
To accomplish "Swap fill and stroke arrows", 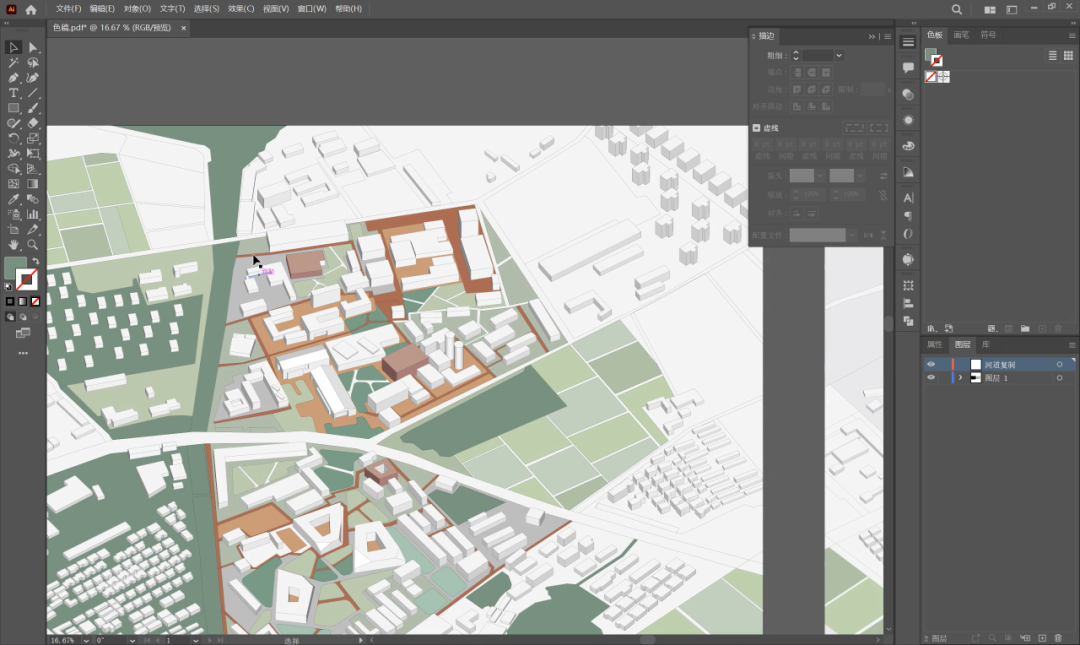I will 36,261.
